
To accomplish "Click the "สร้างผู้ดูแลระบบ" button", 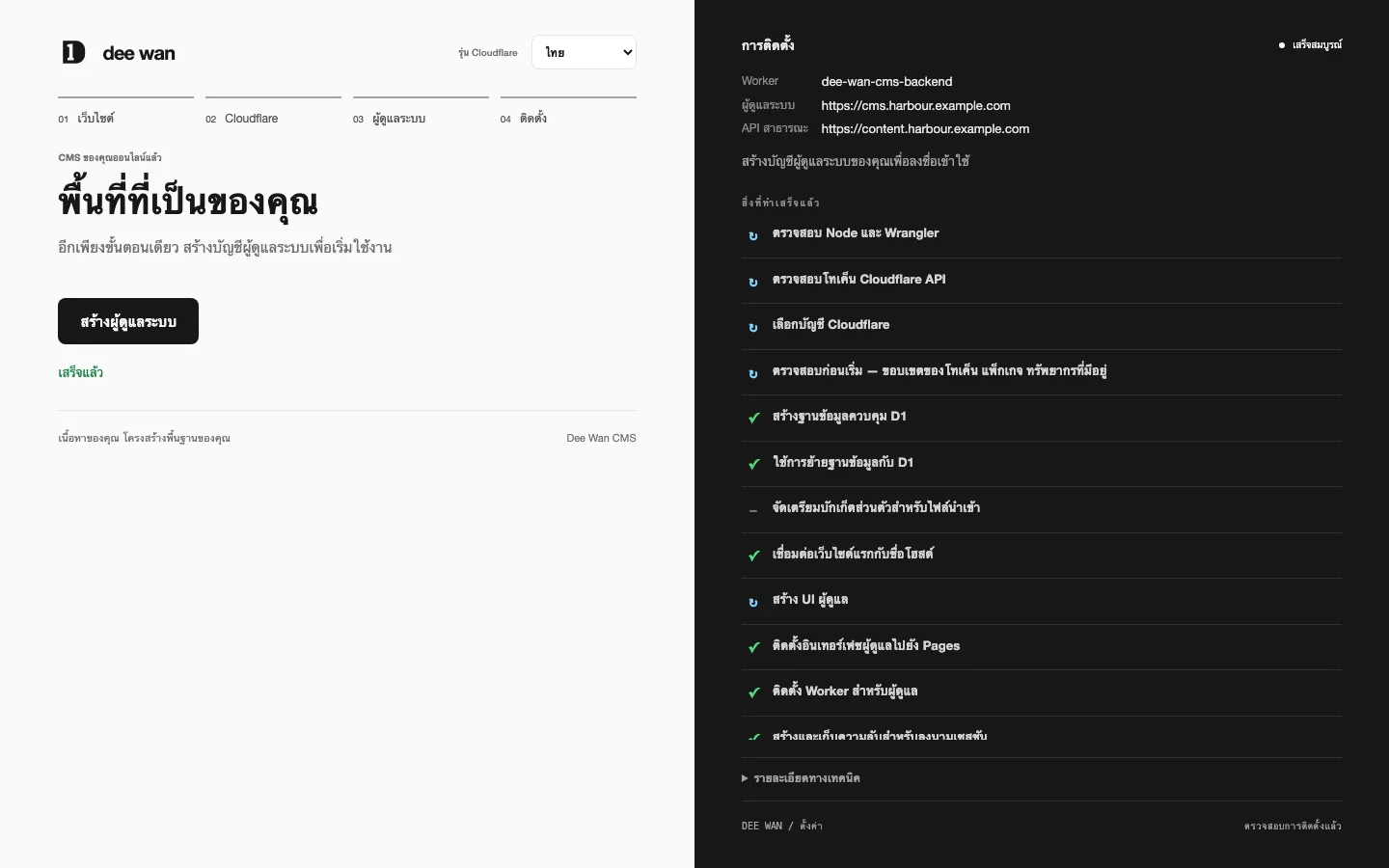I will [128, 321].
